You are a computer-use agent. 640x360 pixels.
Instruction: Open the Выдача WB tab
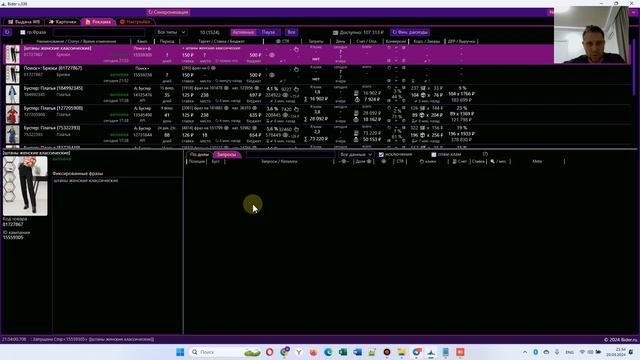(24, 22)
